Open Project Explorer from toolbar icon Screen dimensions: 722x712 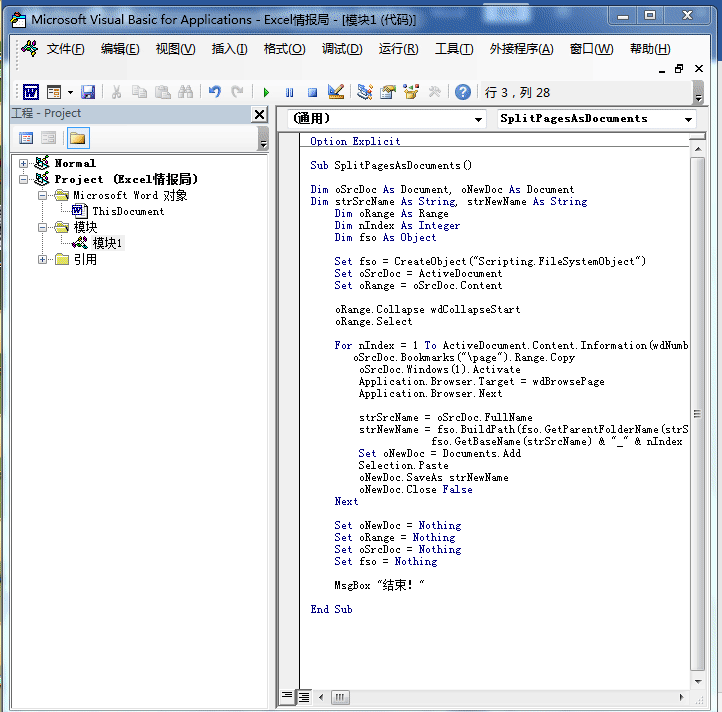click(365, 92)
